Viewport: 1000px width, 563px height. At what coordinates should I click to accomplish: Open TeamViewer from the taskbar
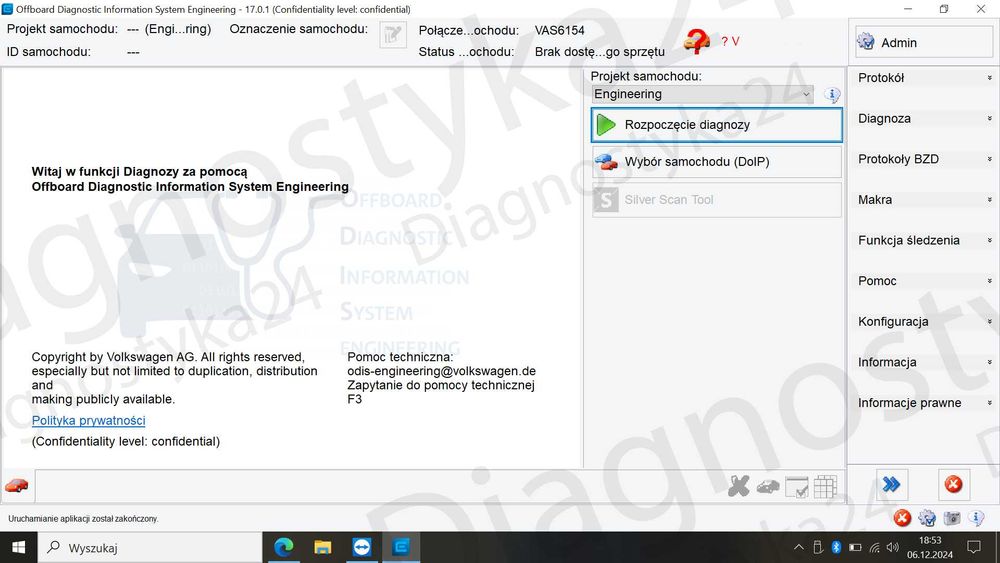click(362, 548)
